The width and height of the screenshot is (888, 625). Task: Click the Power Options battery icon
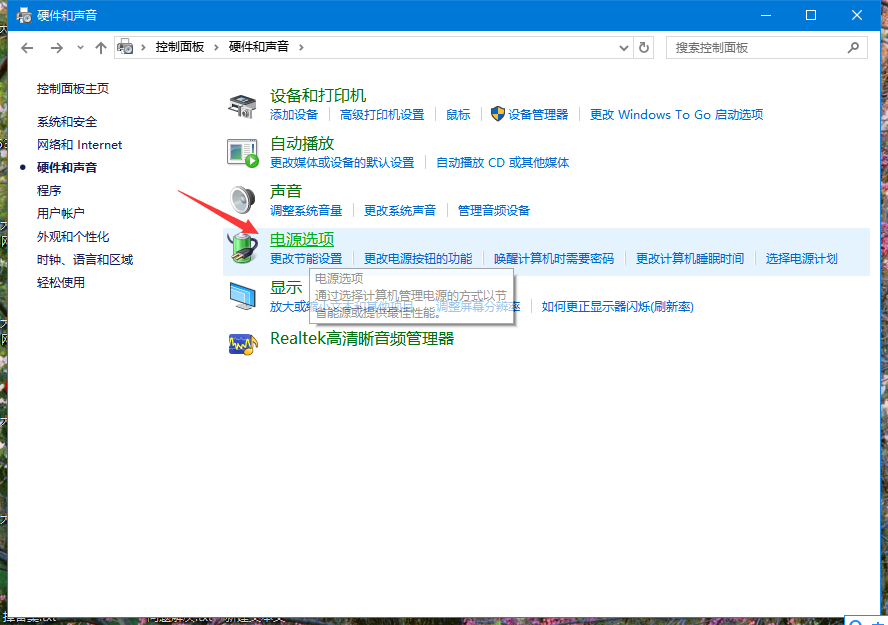click(x=242, y=247)
